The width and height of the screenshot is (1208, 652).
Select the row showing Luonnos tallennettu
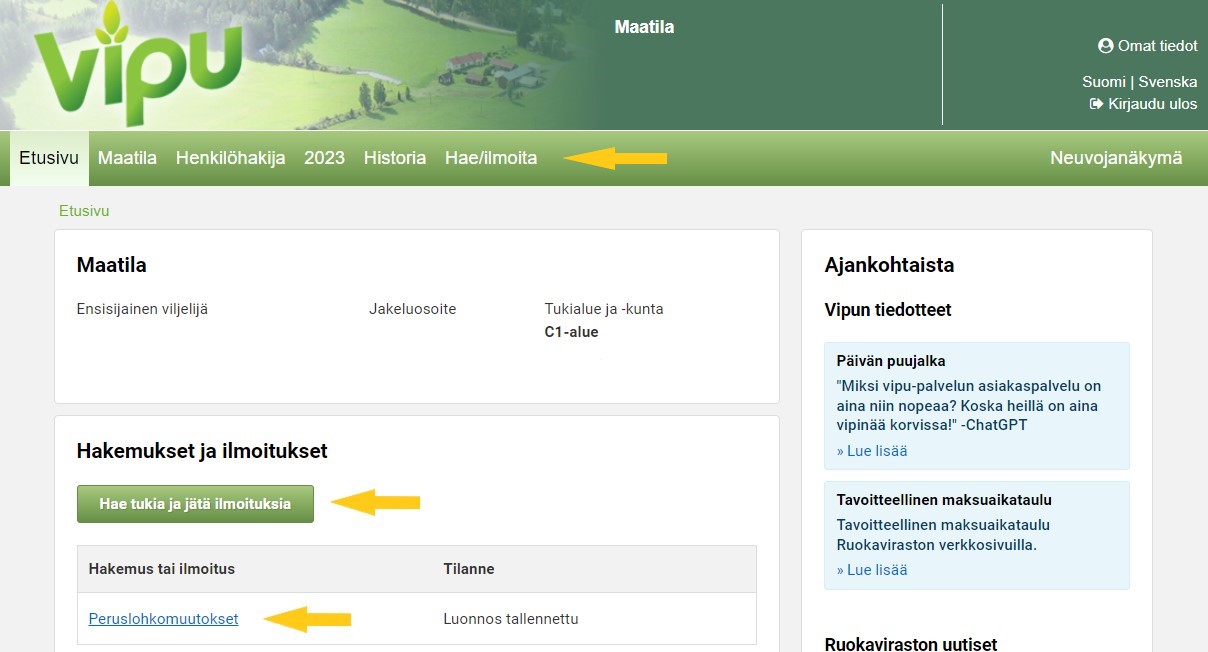(x=510, y=619)
